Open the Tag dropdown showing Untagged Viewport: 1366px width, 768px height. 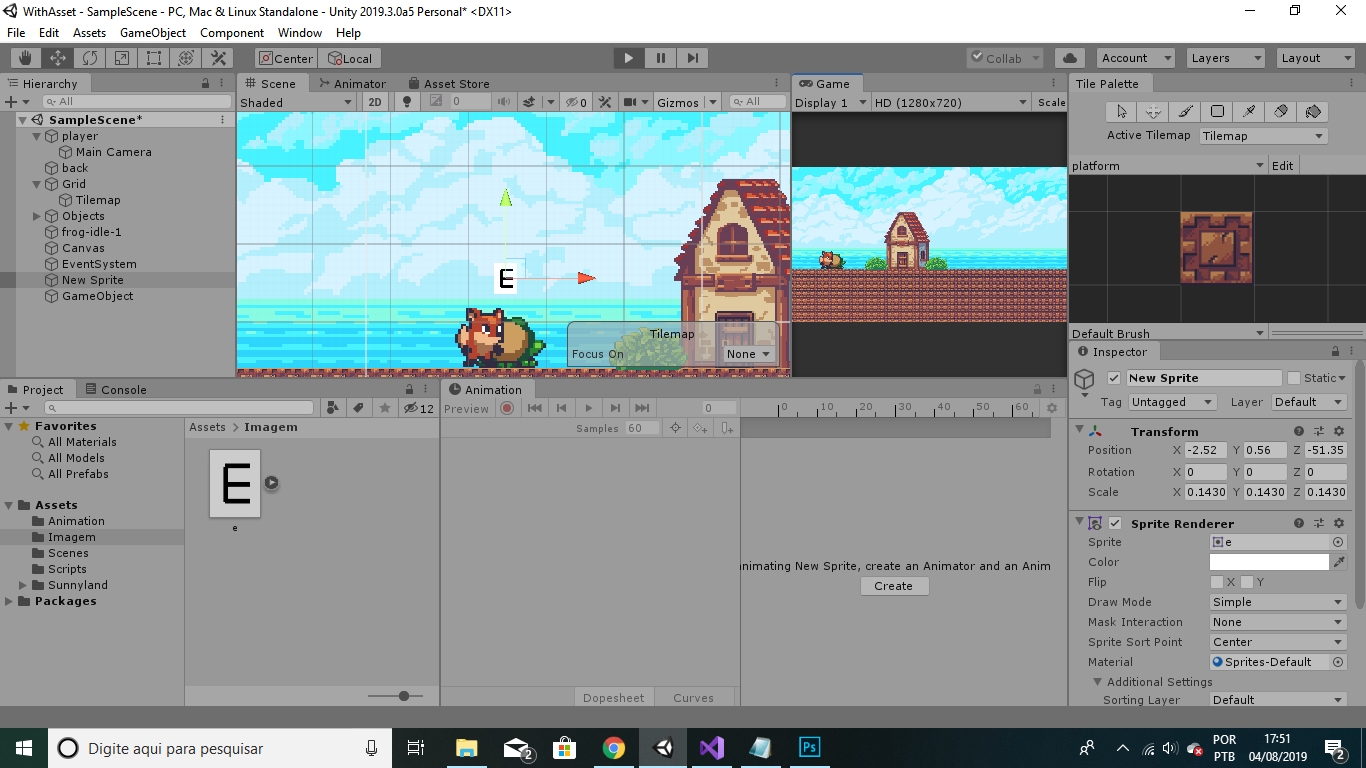pos(1172,402)
